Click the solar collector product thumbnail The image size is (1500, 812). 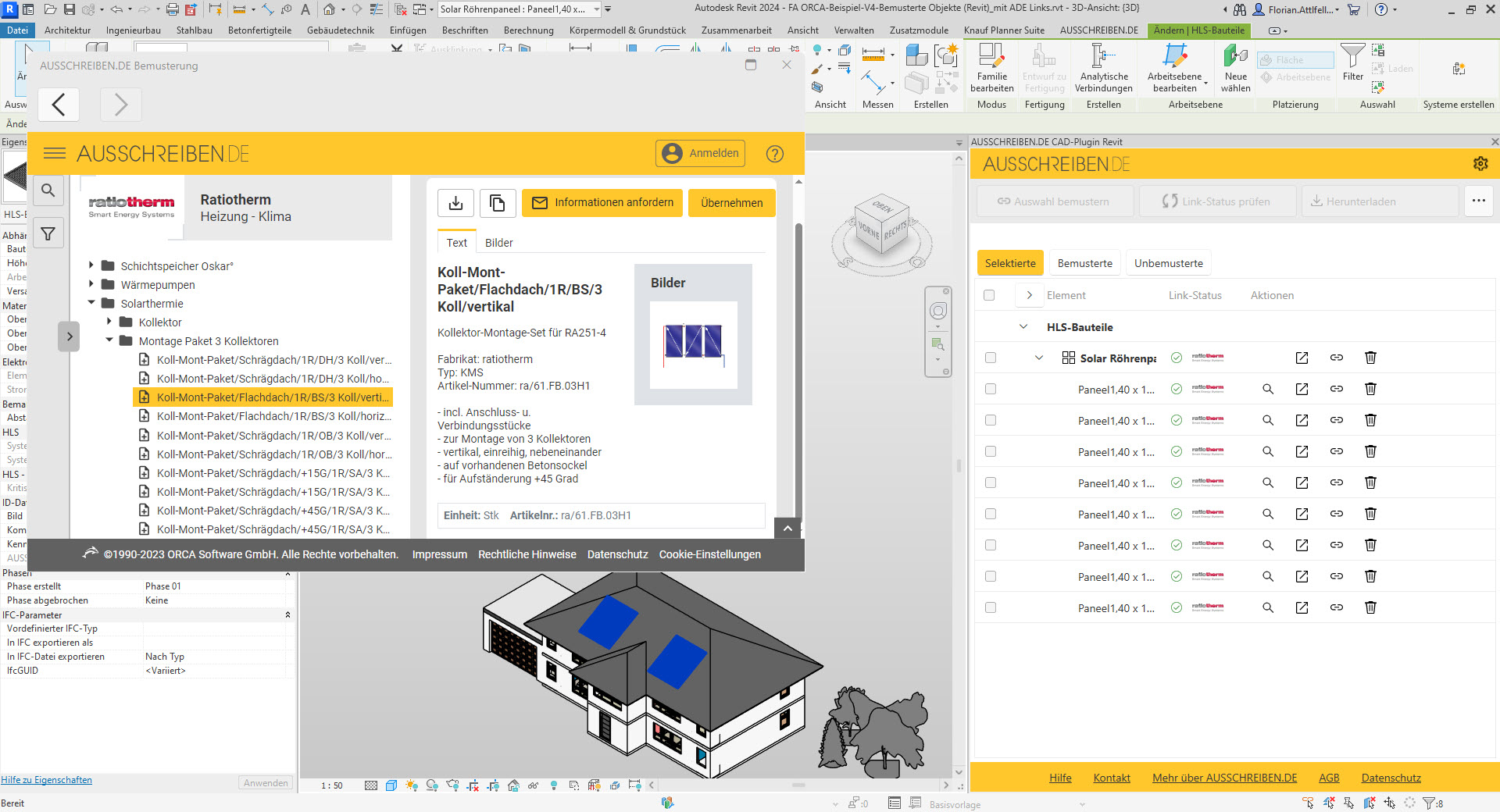coord(693,344)
